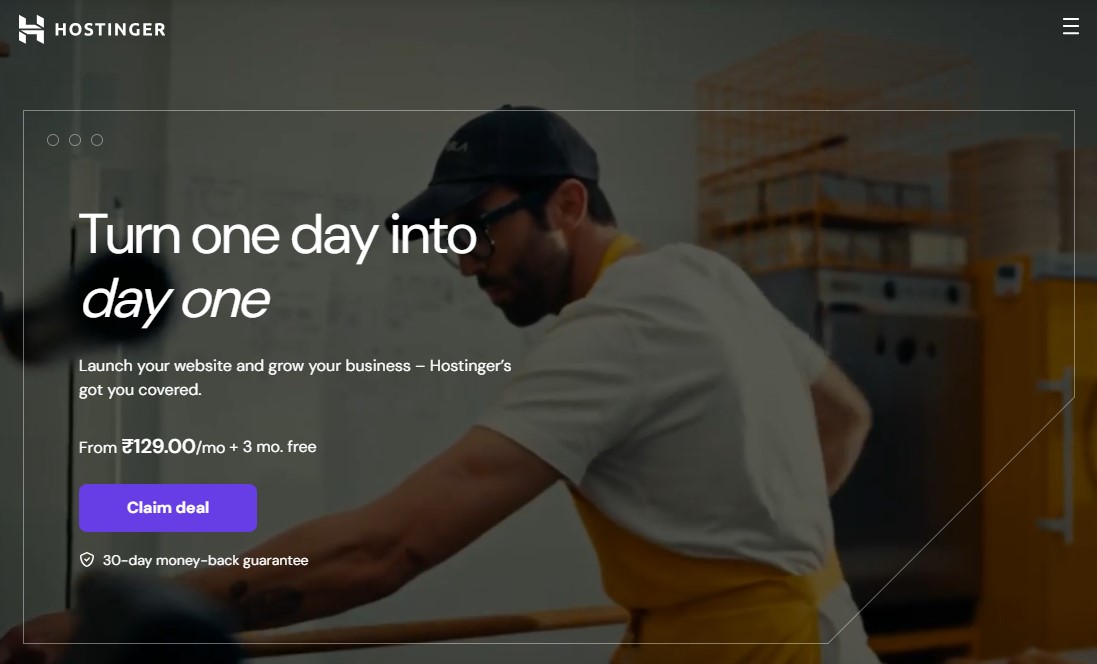Open the hamburger menu icon
The image size is (1097, 664).
1070,27
